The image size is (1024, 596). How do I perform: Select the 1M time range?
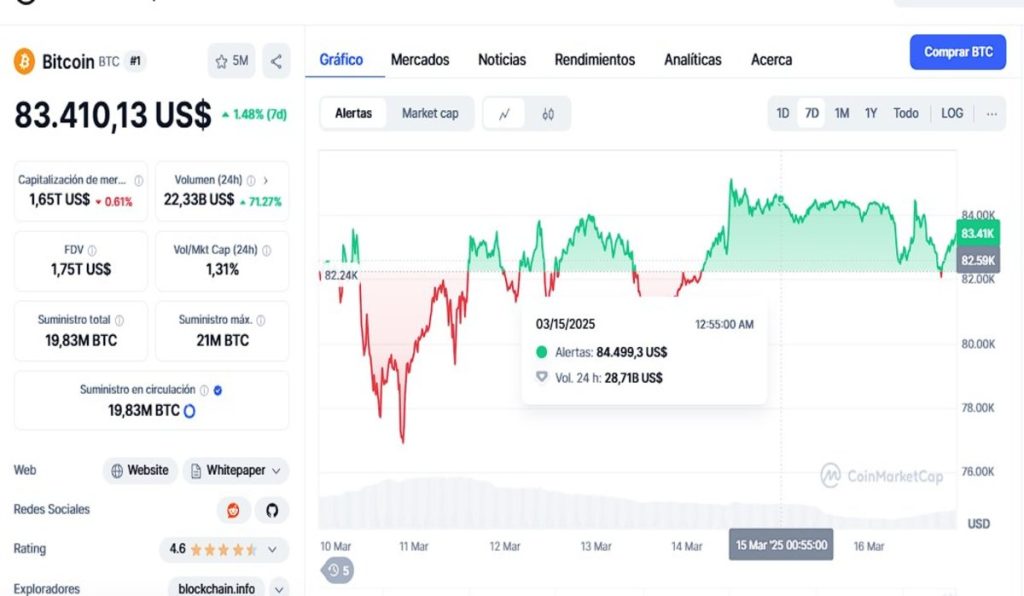pos(842,113)
